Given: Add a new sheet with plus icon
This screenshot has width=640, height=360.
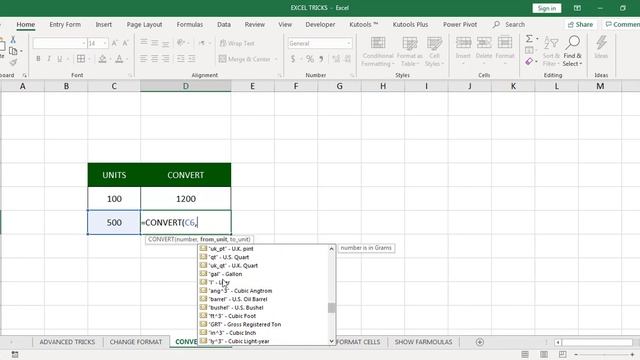Looking at the screenshot, I should point(480,342).
